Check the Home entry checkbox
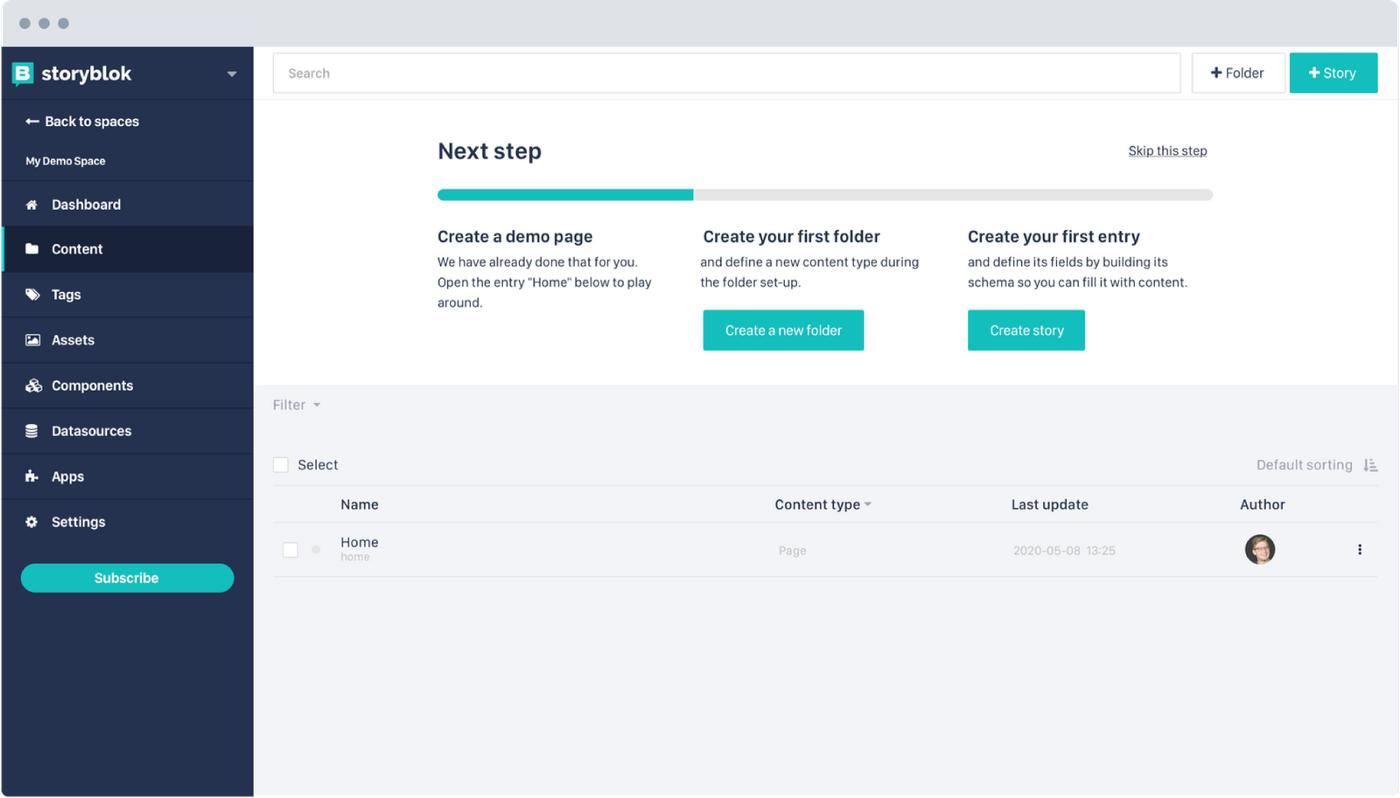This screenshot has width=1400, height=798. pos(290,550)
